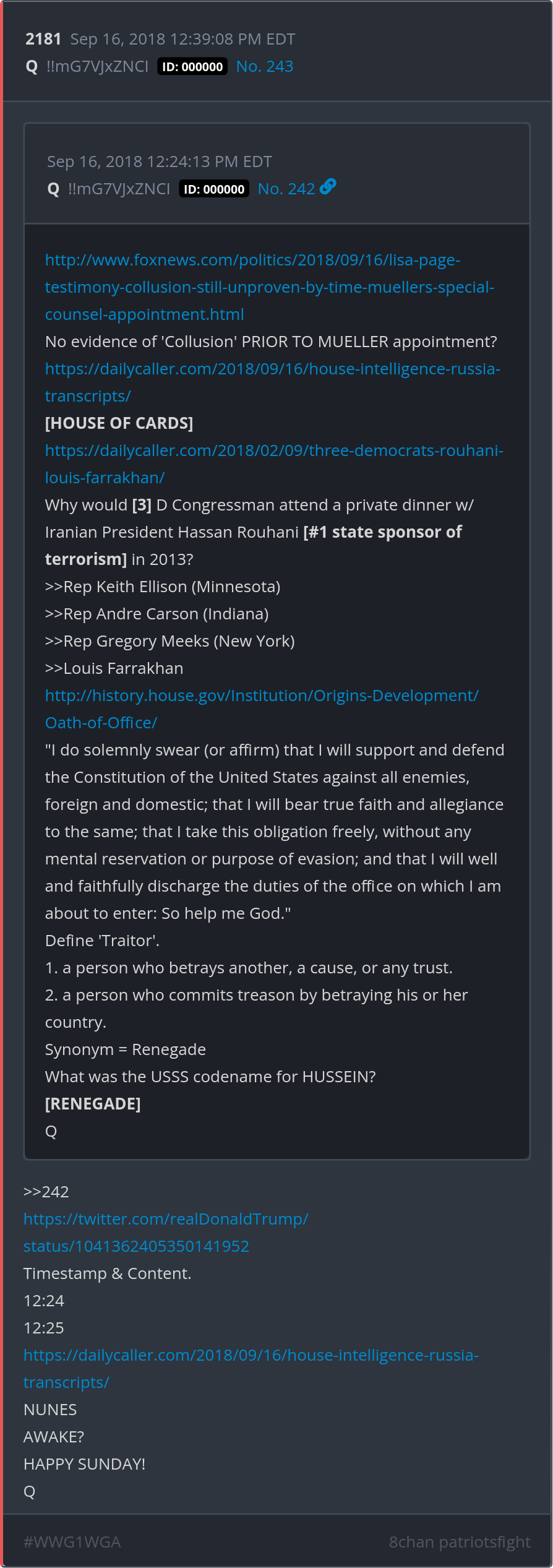Open post number 2181 heading
The width and height of the screenshot is (553, 1568).
pyautogui.click(x=43, y=39)
